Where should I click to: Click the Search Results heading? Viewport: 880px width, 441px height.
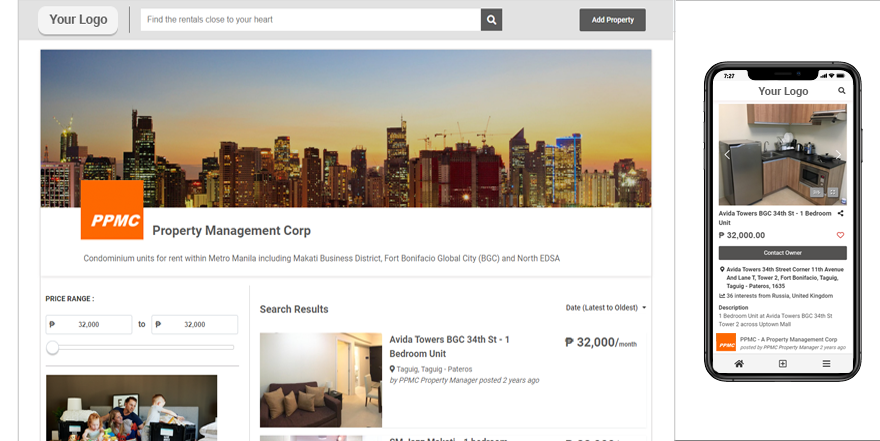tap(294, 309)
